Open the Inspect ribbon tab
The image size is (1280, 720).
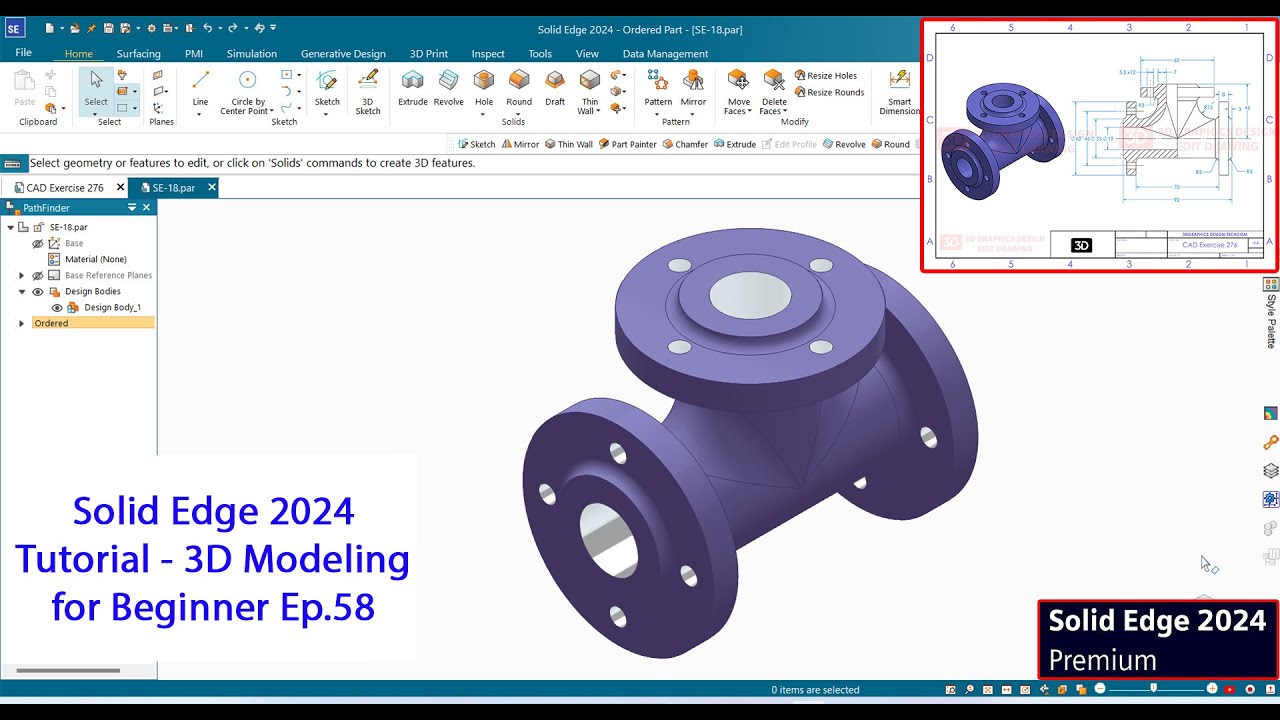point(488,54)
